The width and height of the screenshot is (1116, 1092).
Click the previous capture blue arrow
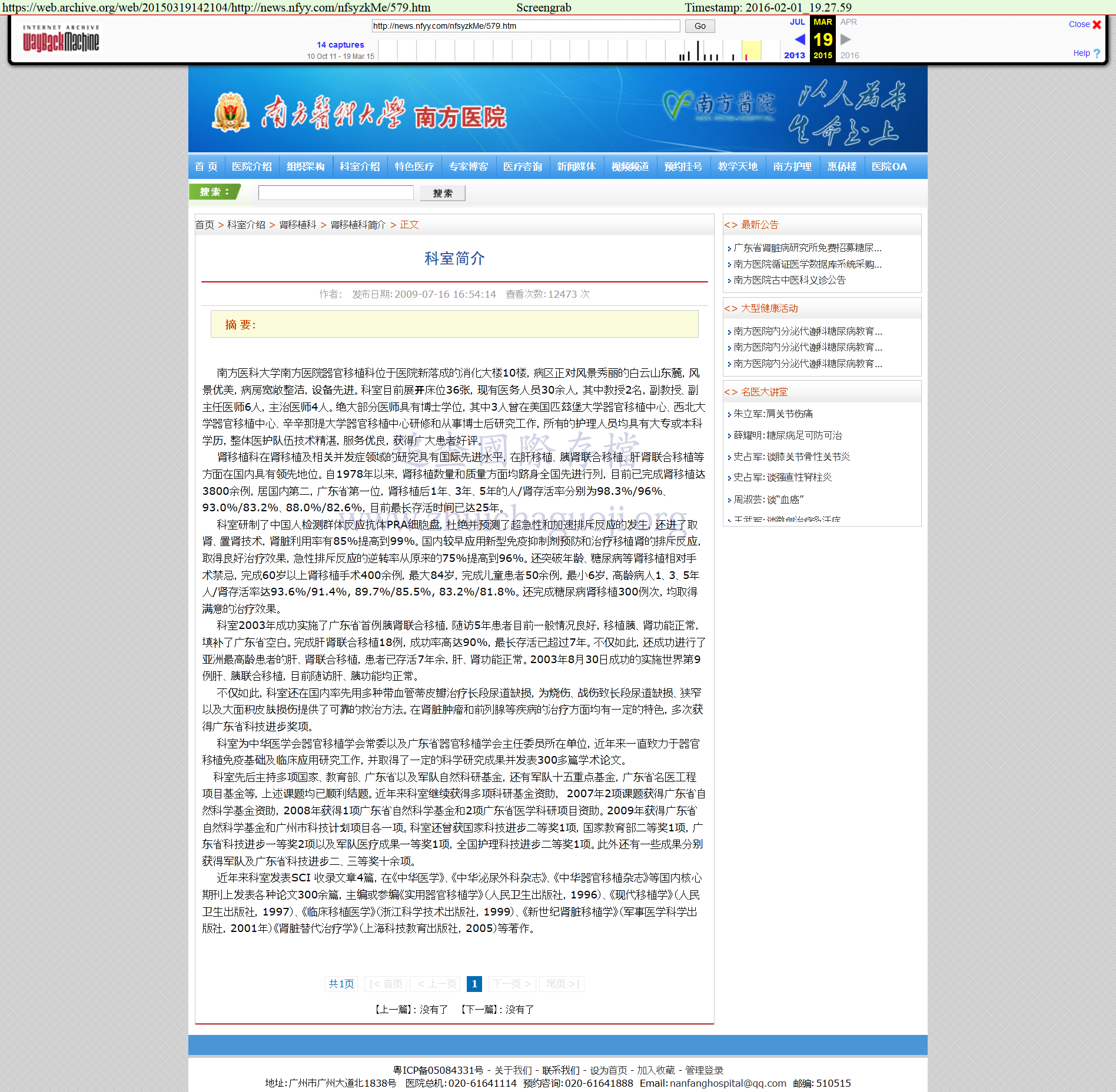click(x=799, y=39)
